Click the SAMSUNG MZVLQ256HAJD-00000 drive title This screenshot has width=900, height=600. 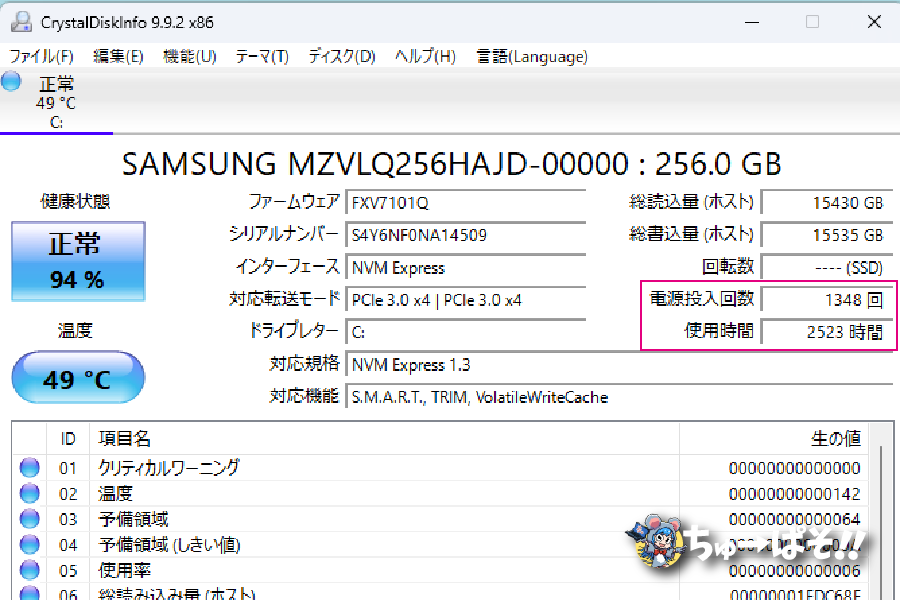click(451, 164)
